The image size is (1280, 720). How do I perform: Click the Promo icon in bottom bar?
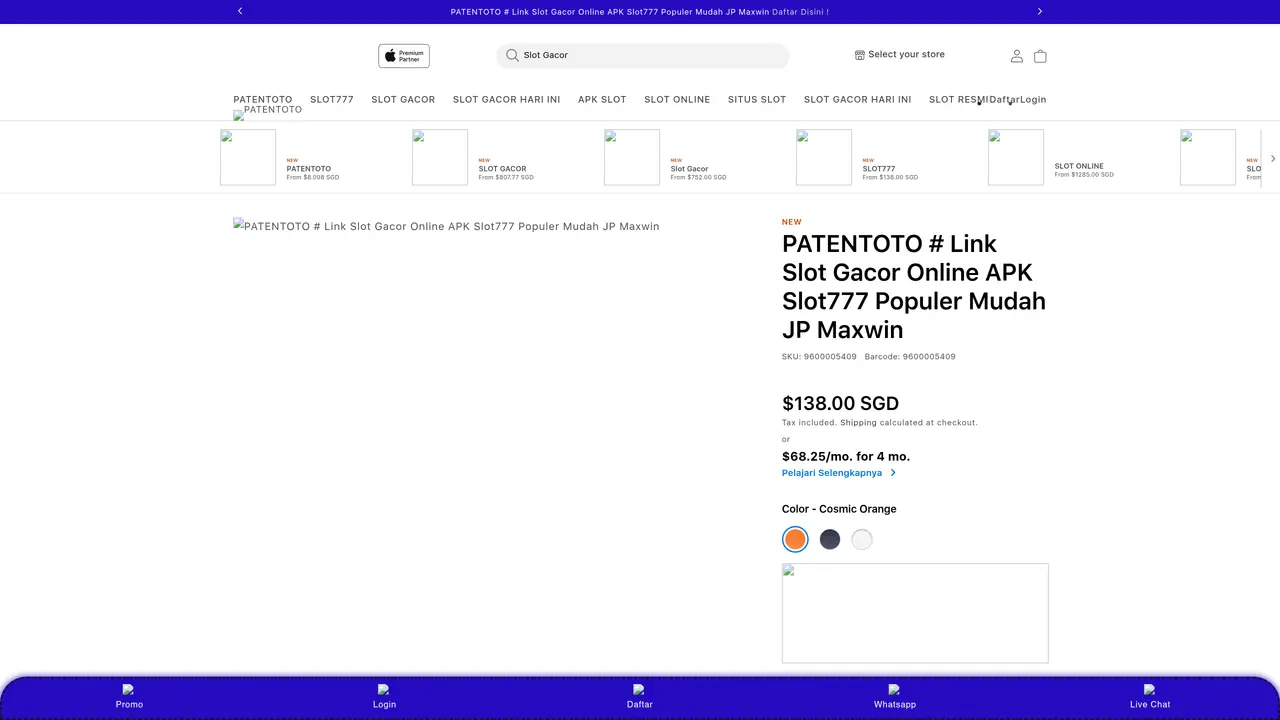(128, 689)
